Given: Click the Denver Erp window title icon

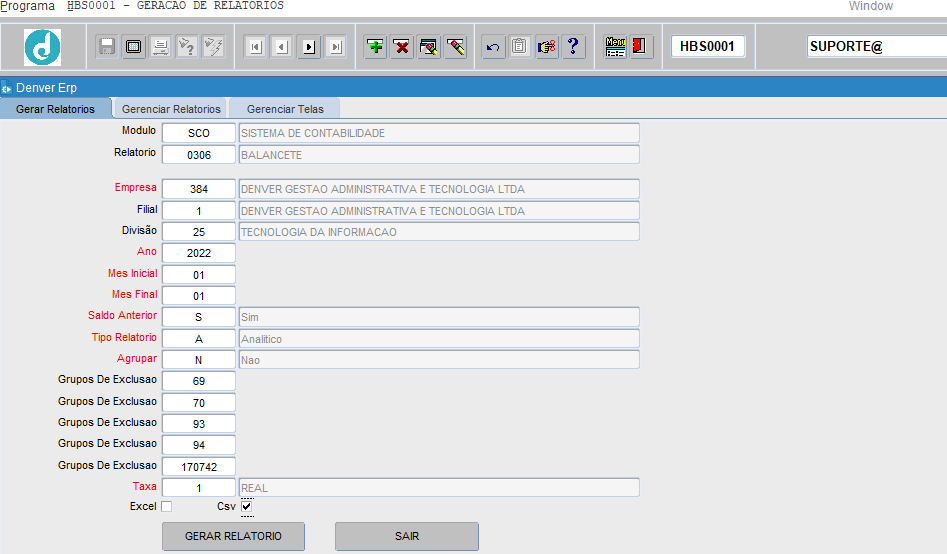Looking at the screenshot, I should [x=6, y=88].
